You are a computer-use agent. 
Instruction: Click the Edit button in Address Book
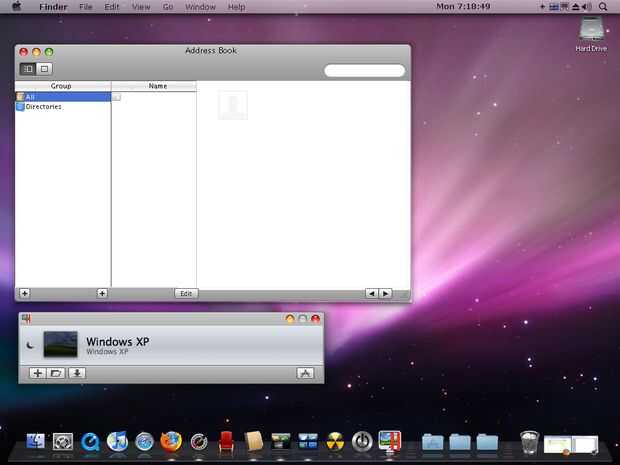coord(186,293)
